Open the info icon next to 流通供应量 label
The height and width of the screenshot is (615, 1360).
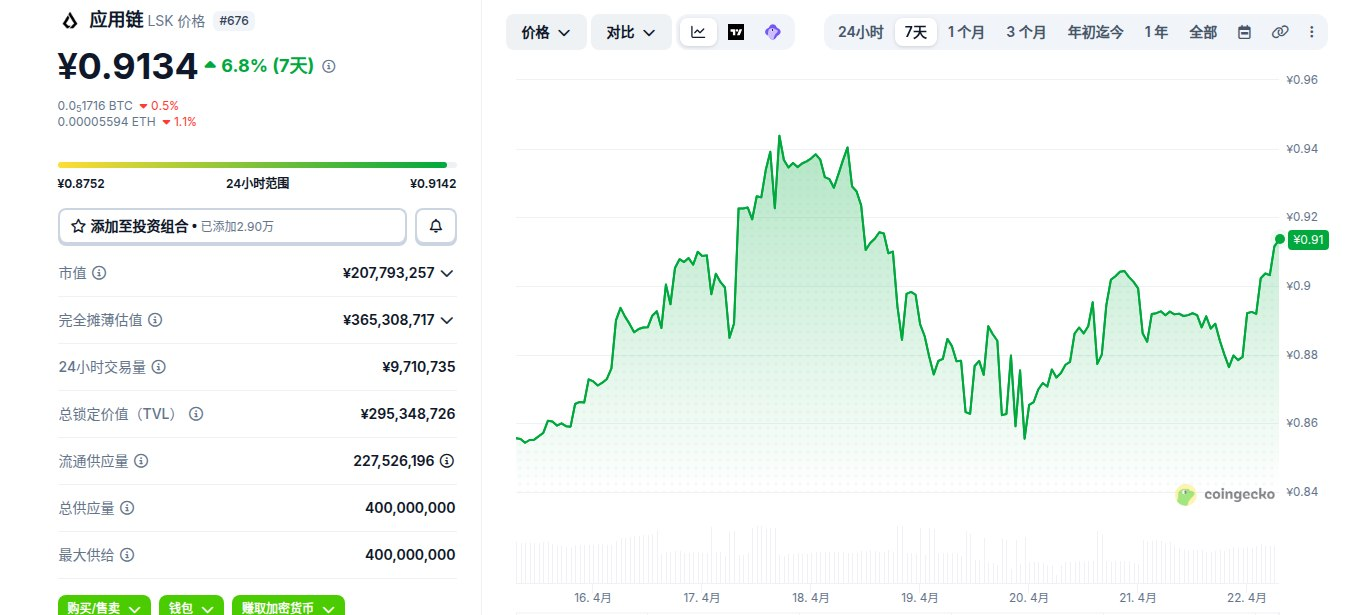pos(141,461)
